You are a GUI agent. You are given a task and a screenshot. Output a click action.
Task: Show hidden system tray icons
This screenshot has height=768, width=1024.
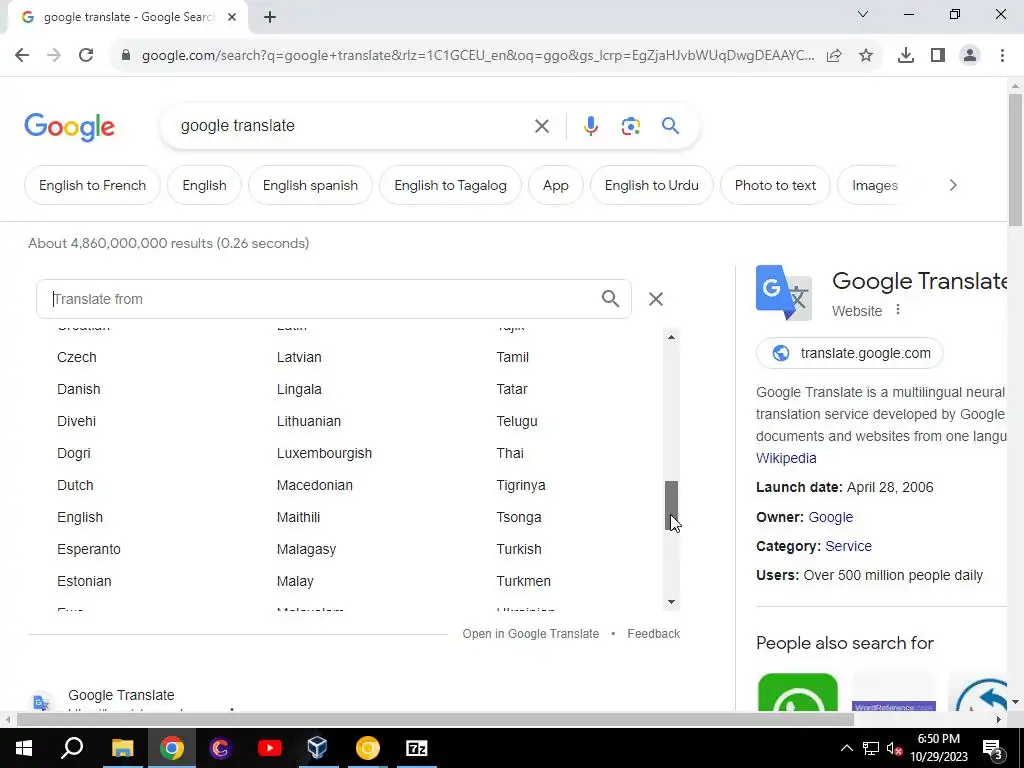(x=846, y=748)
